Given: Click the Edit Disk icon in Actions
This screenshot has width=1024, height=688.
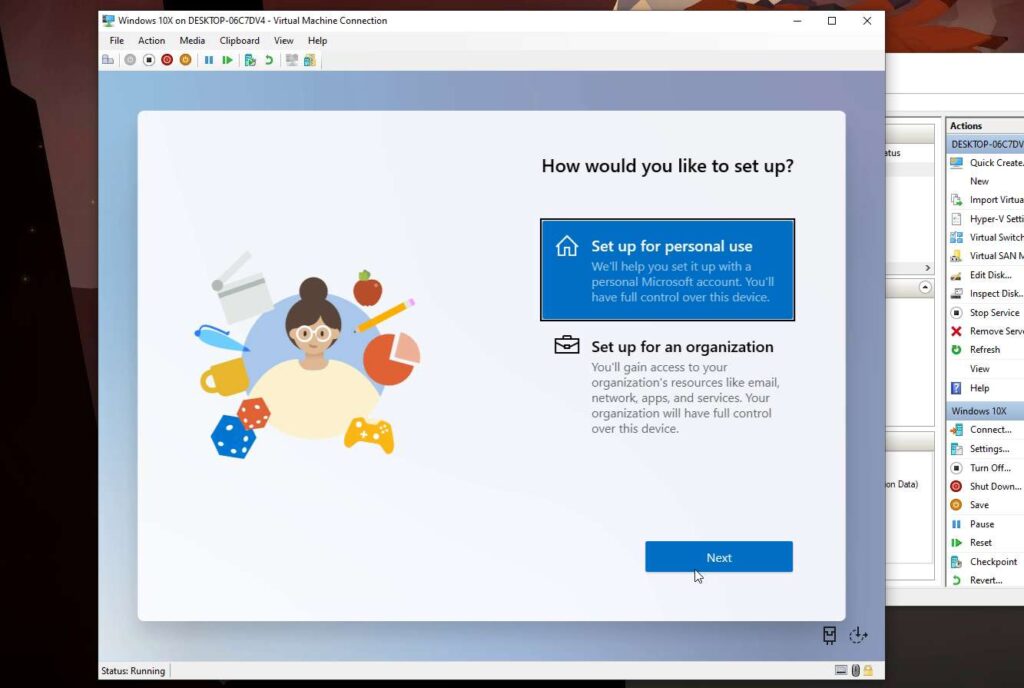Looking at the screenshot, I should (x=956, y=275).
